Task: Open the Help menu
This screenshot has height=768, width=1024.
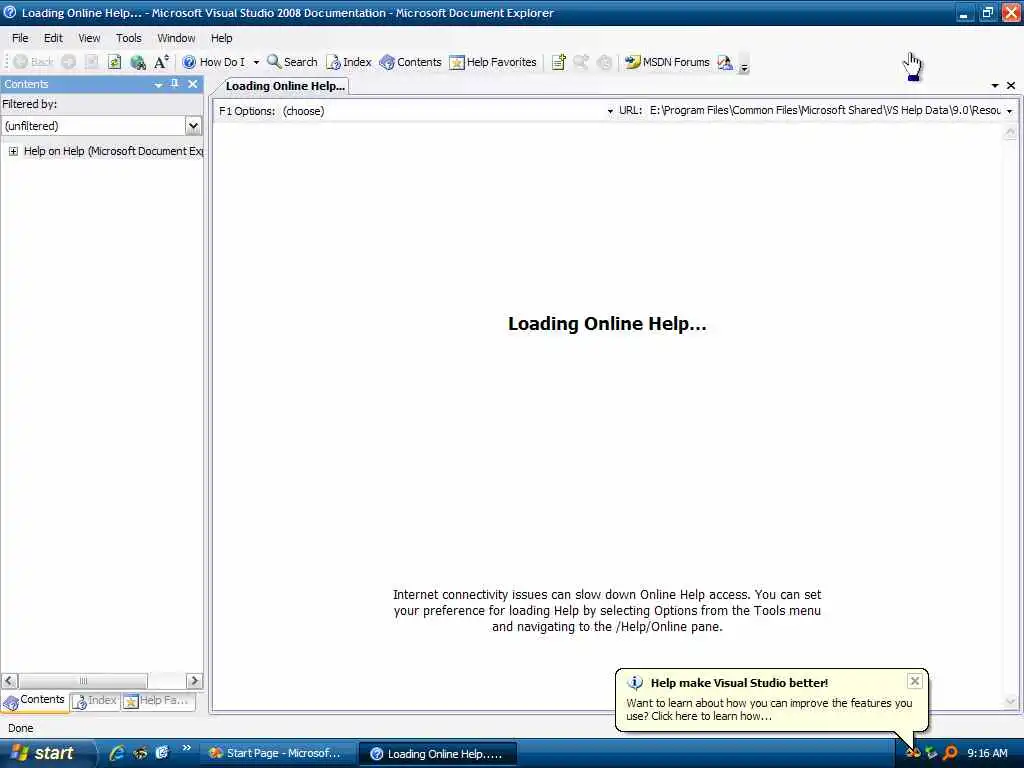Action: 221,38
